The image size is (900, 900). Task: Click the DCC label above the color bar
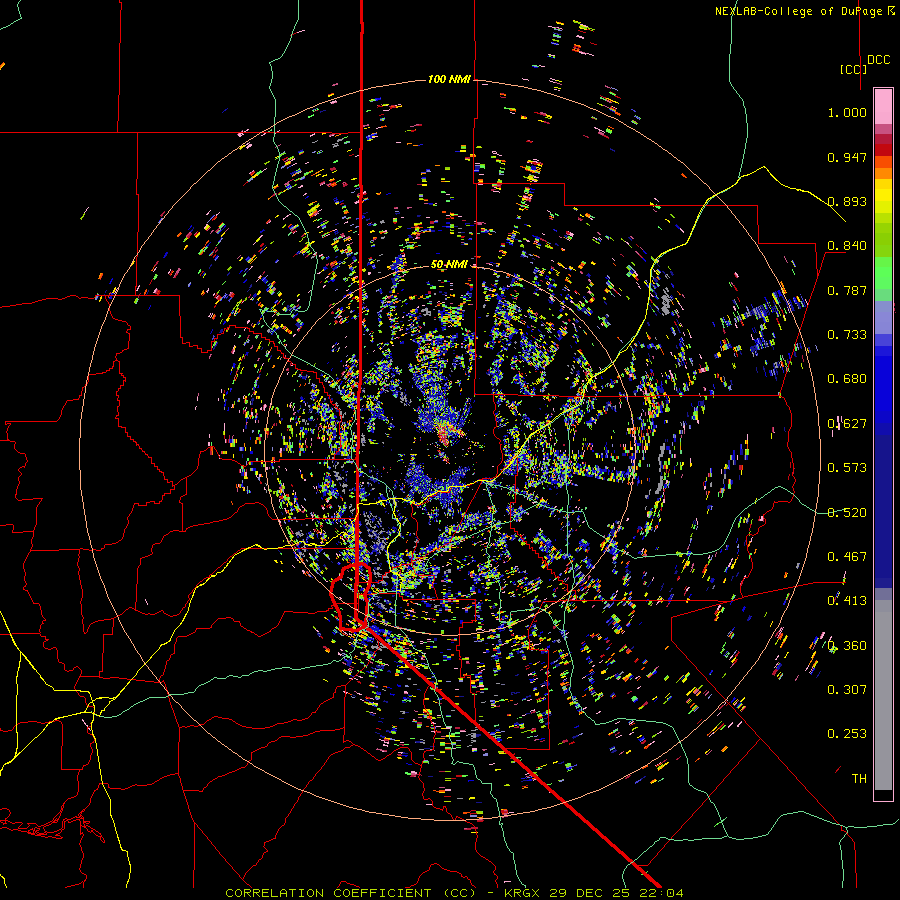(x=879, y=60)
